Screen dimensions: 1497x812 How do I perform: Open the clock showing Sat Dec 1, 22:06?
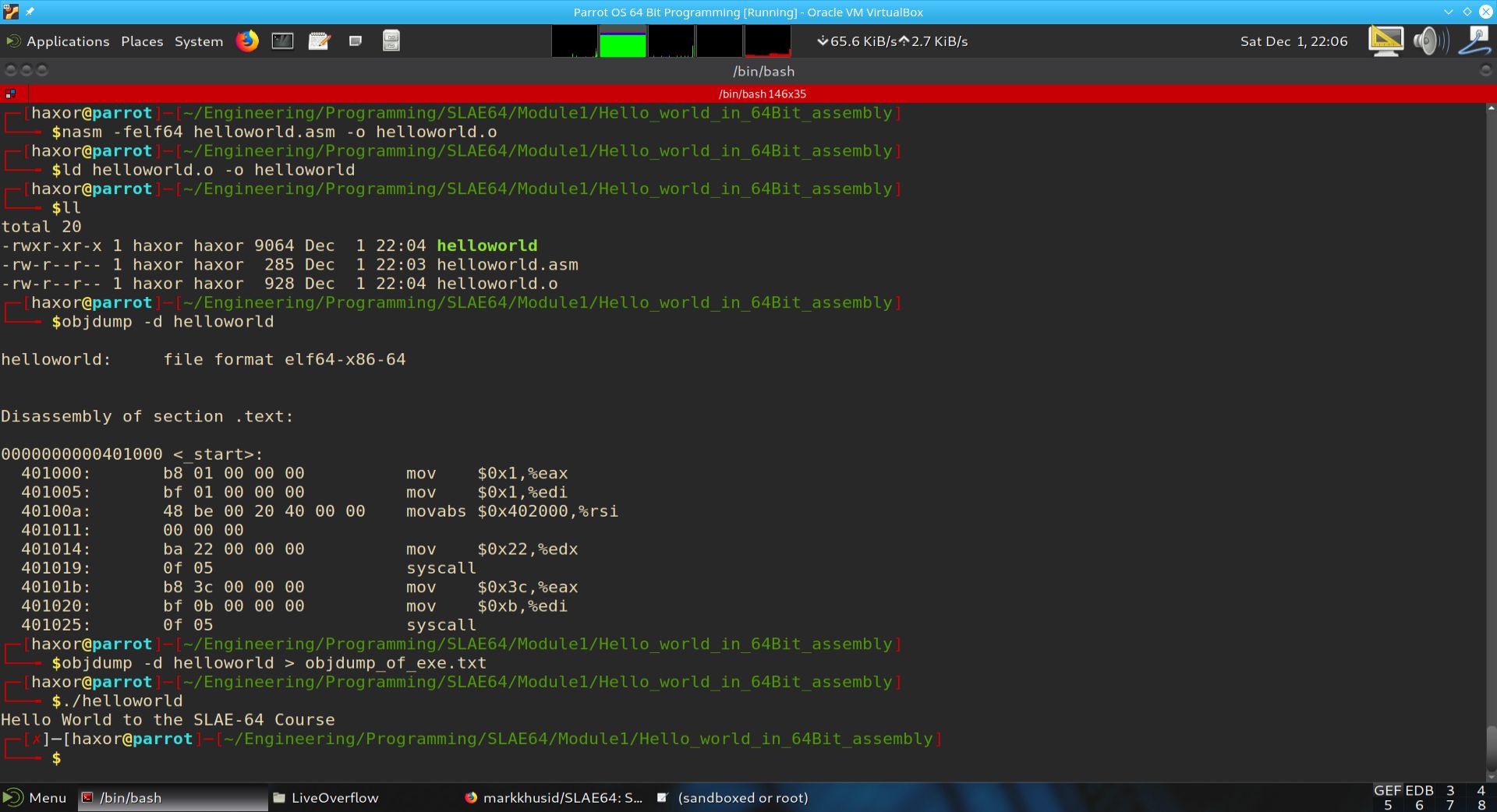(x=1294, y=41)
